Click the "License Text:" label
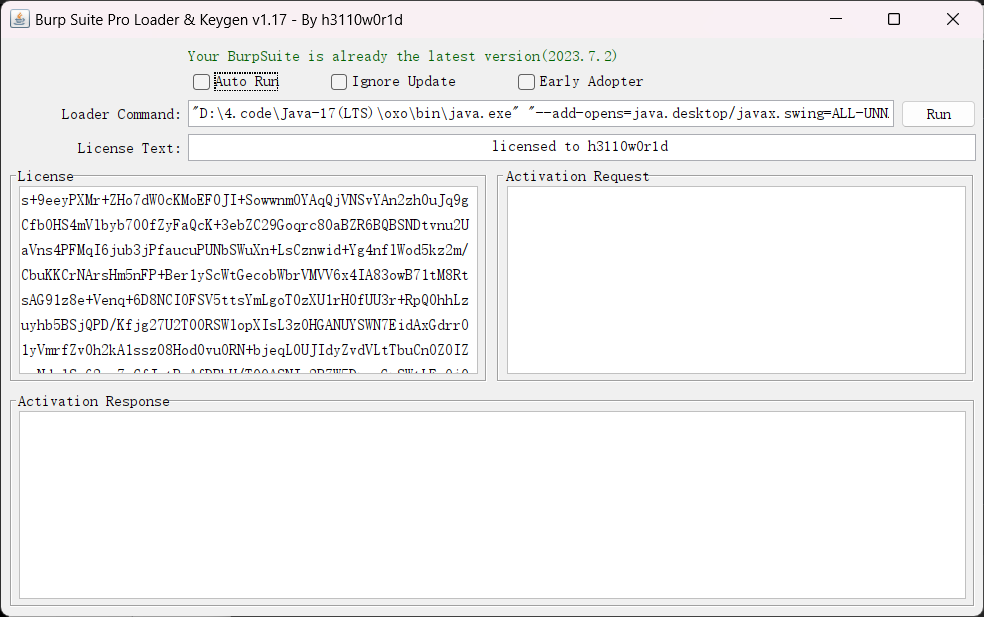Screen dimensions: 984x617 tap(129, 148)
